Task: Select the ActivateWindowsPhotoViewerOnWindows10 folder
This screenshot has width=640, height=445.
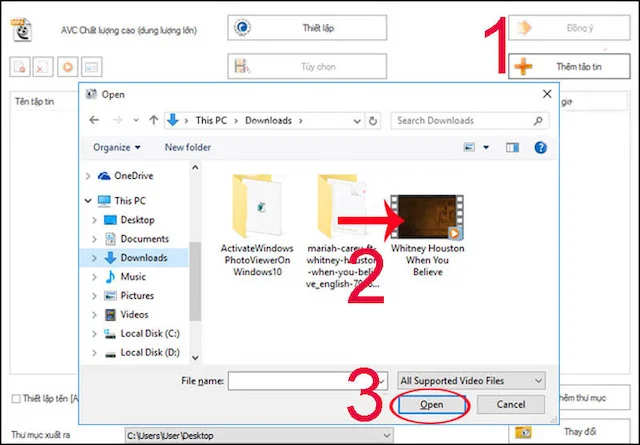Action: coord(257,225)
